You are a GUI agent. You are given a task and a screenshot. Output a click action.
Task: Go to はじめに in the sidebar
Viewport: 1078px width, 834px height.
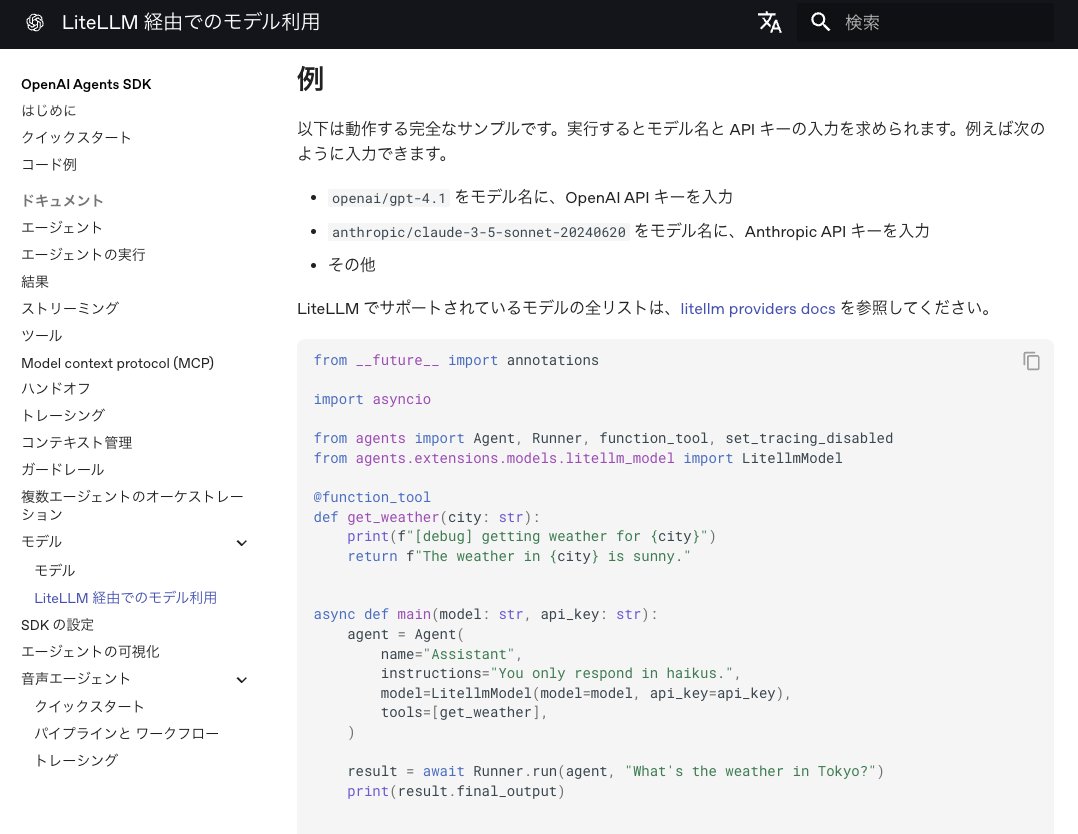49,111
